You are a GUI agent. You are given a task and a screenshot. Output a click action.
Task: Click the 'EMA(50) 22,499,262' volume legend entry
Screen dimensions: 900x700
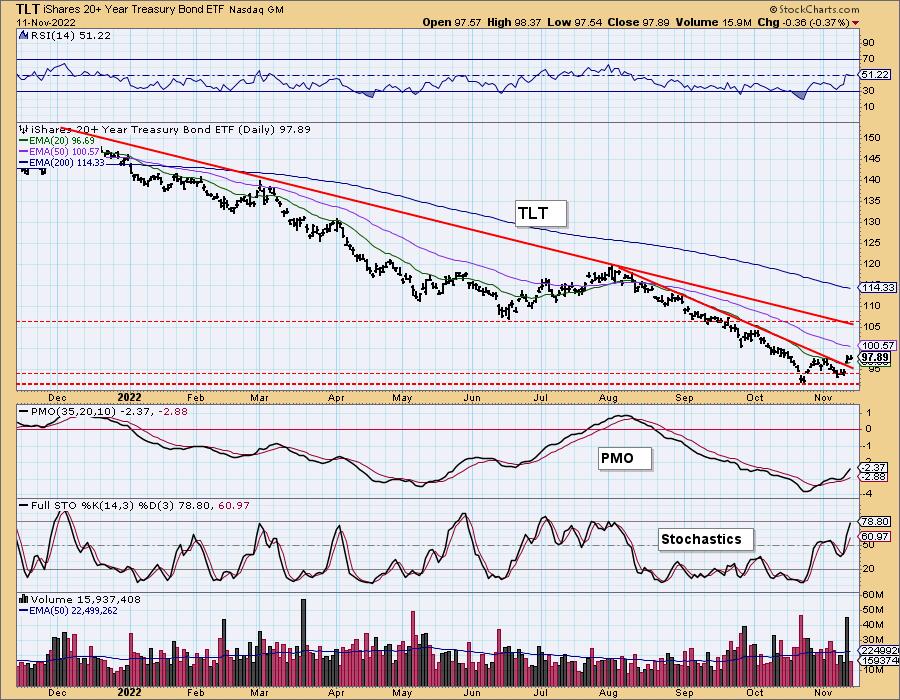pyautogui.click(x=73, y=610)
